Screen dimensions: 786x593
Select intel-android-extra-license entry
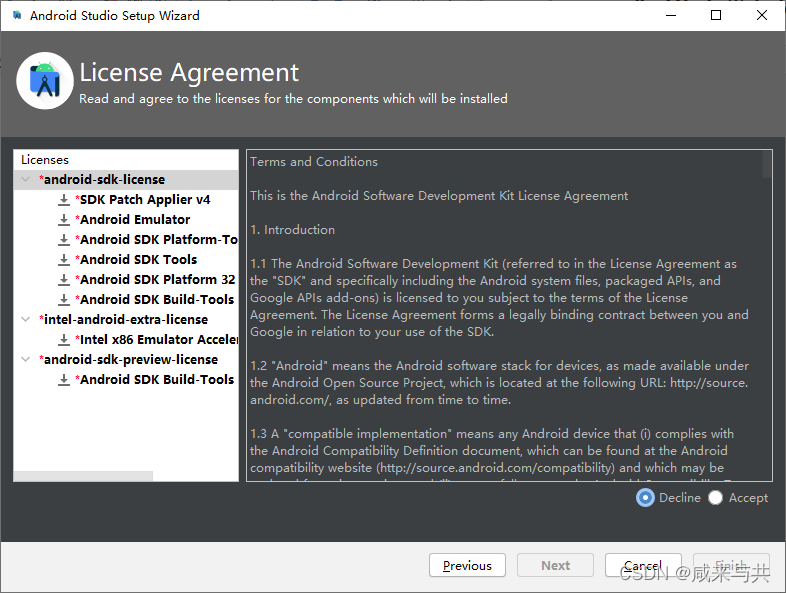point(123,320)
